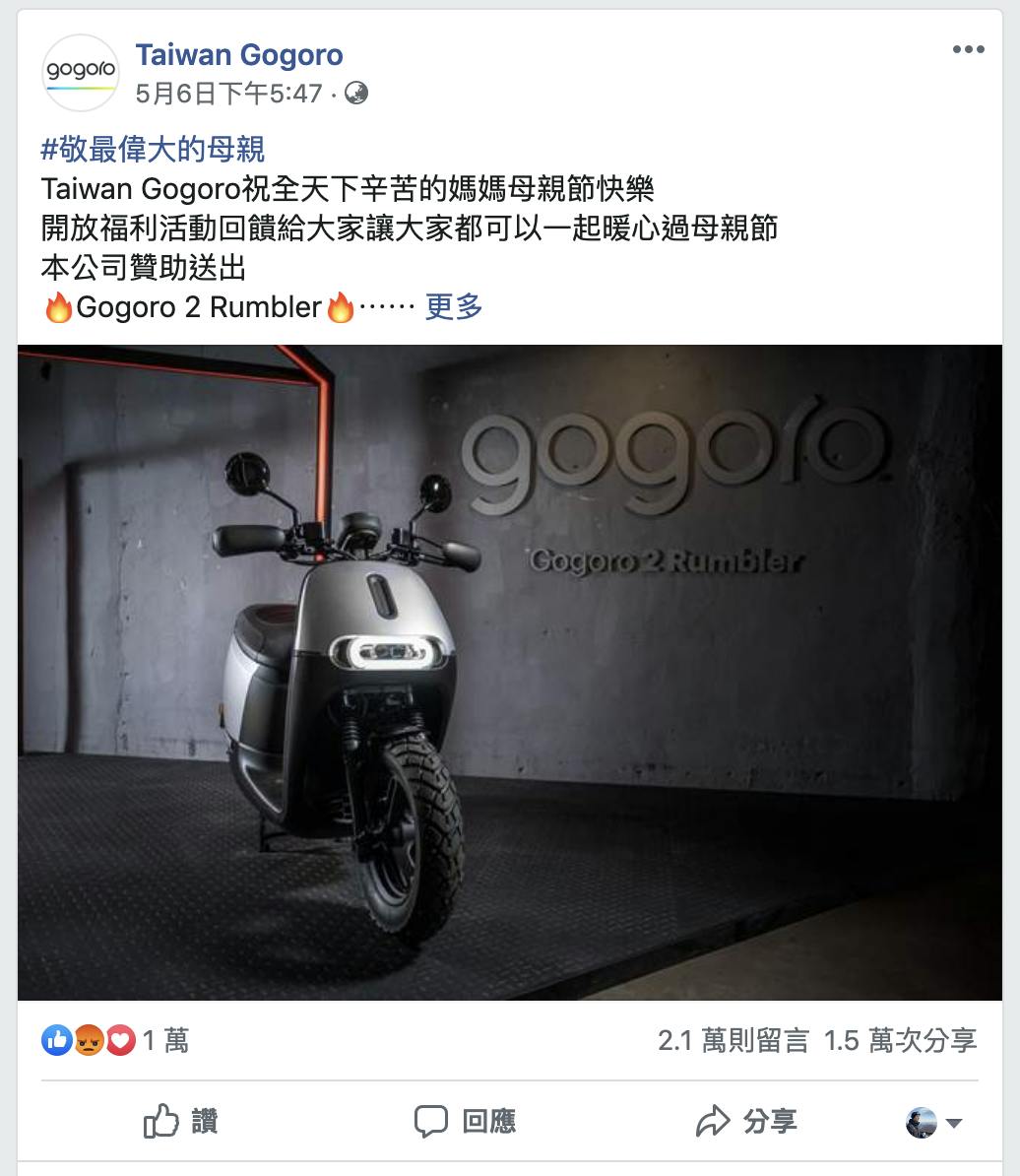
Task: Open the Gogoro 2 Rumbler scooter photo
Action: (510, 672)
